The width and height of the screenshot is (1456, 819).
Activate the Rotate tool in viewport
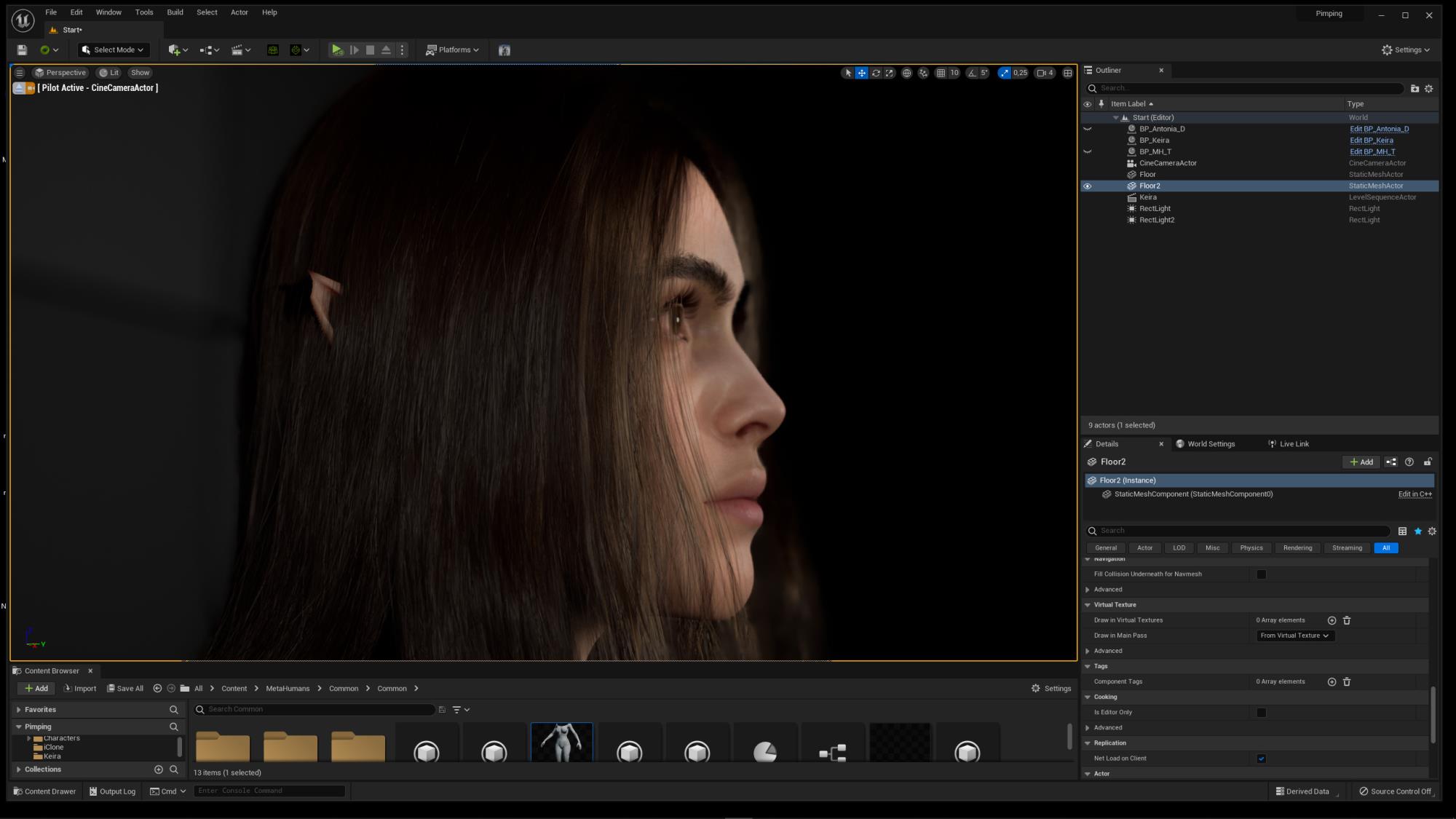[x=876, y=73]
